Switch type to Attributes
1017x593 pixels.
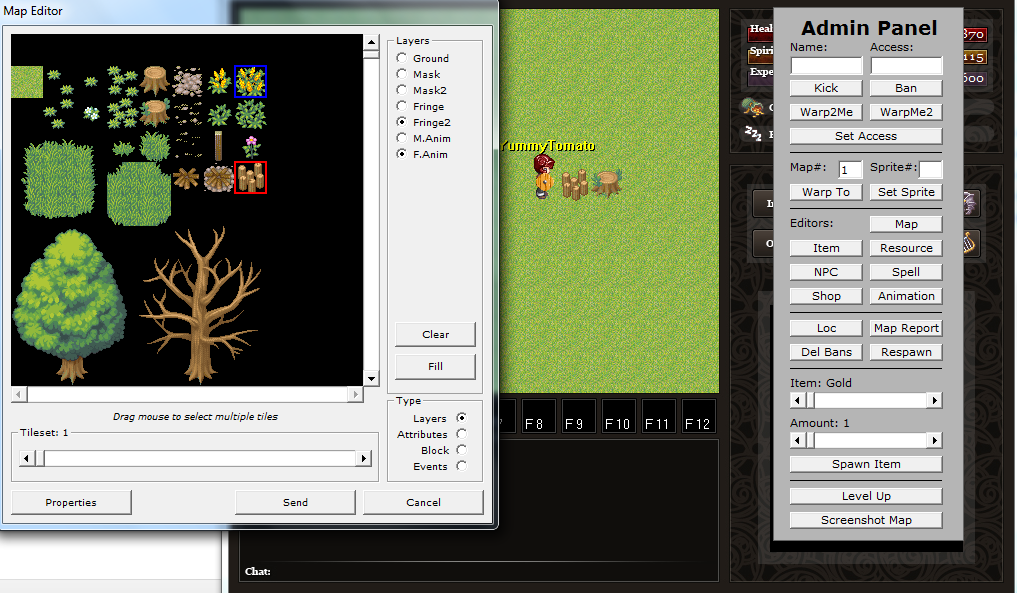[461, 434]
